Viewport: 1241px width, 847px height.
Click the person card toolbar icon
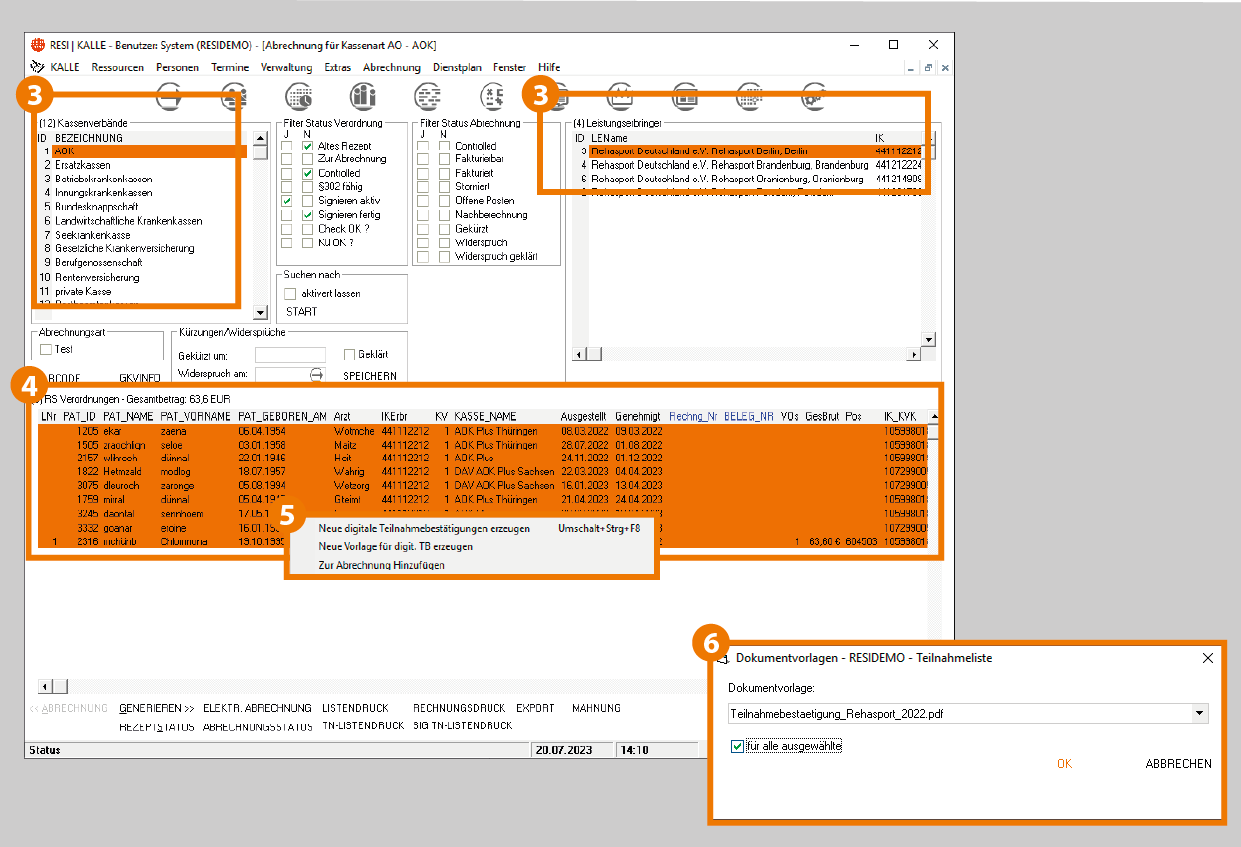235,96
